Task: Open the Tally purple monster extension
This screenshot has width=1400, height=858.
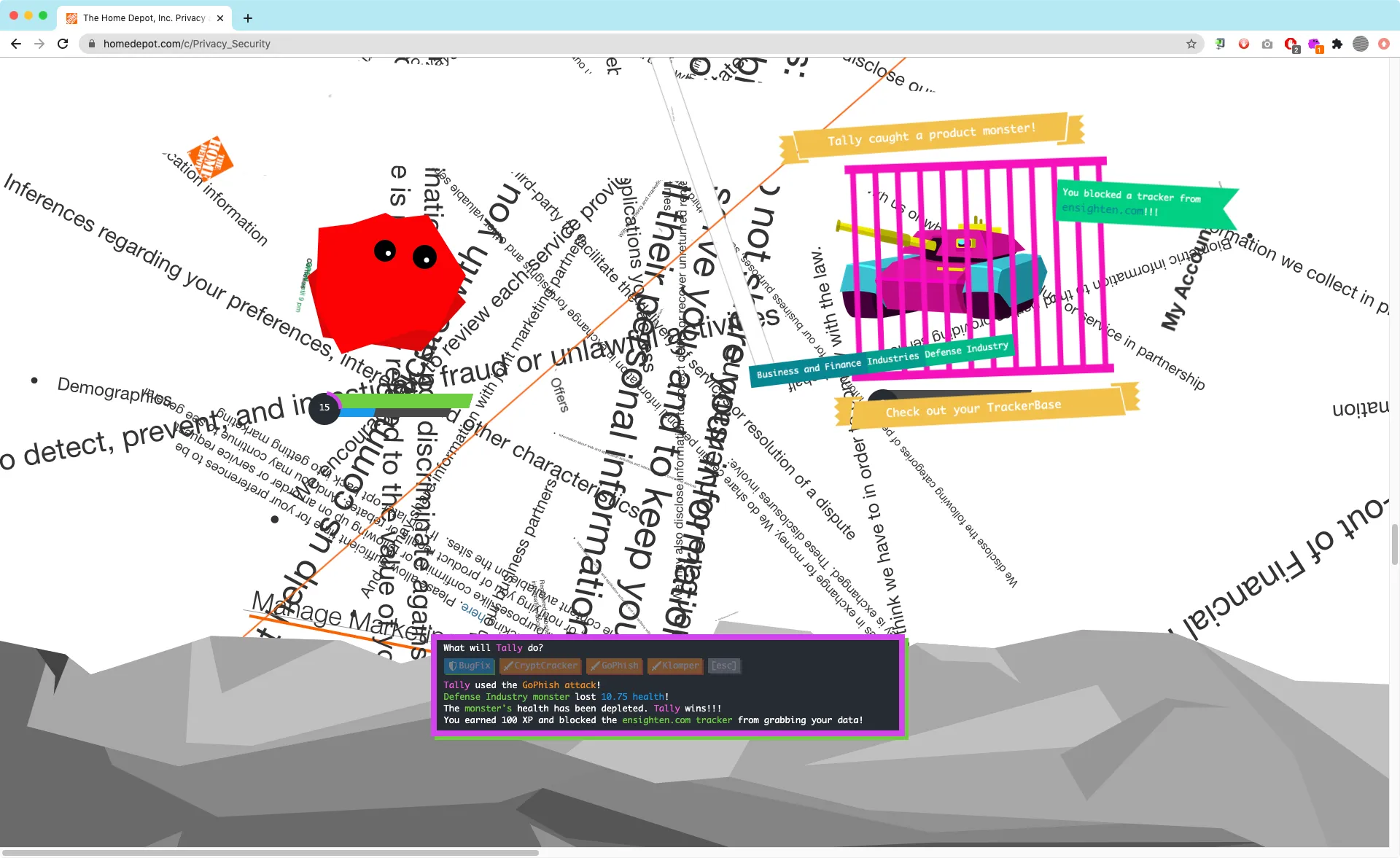Action: click(x=1315, y=44)
